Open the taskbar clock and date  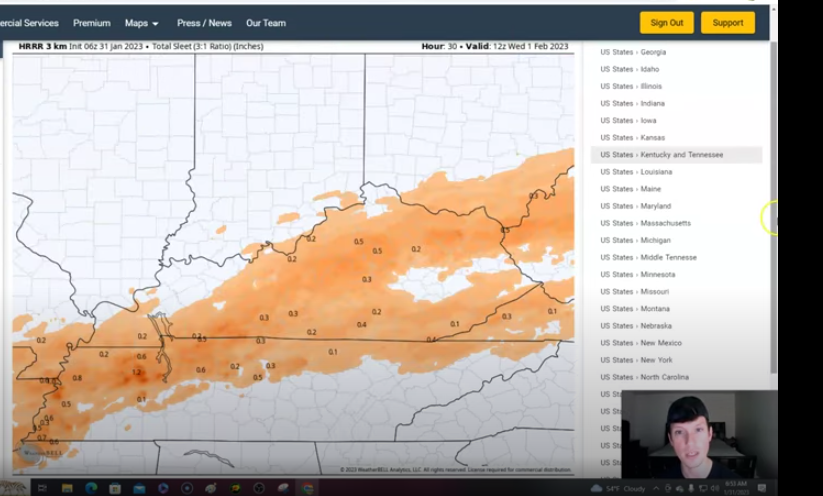coord(735,488)
